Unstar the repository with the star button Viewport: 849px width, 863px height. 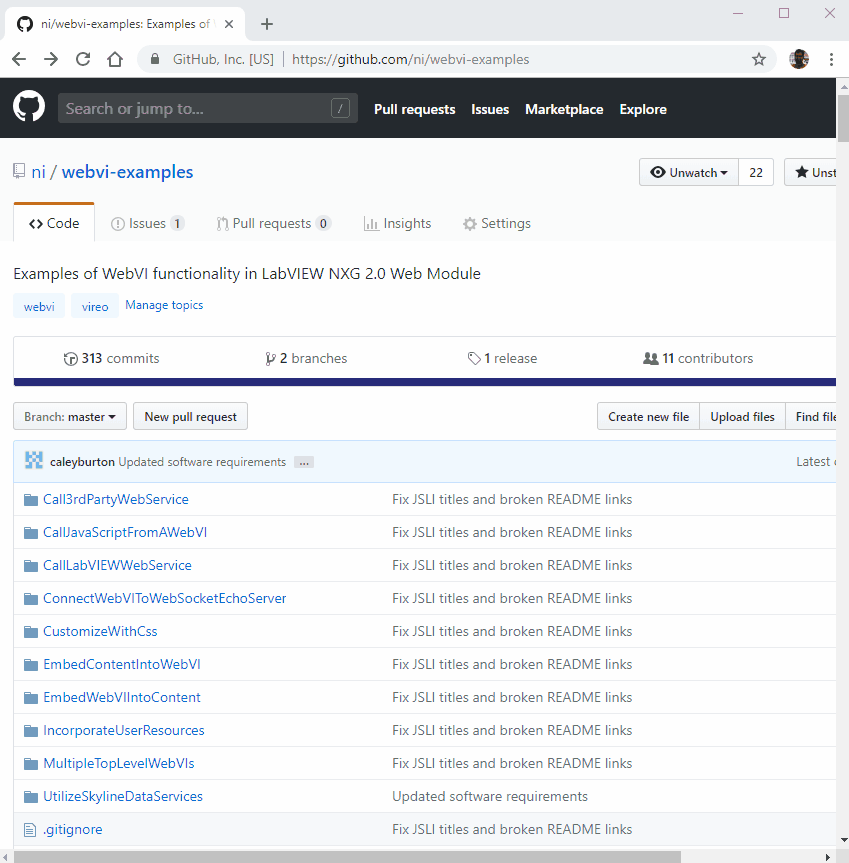point(811,172)
